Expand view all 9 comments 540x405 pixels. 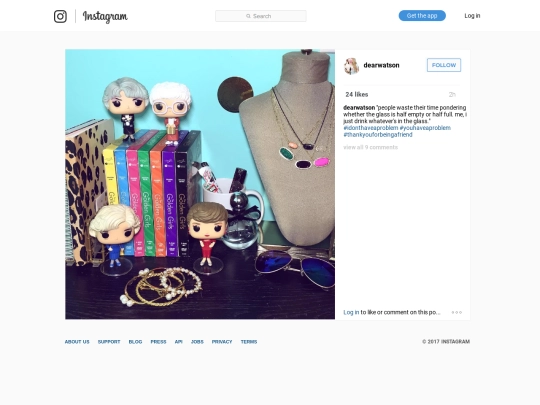coord(371,147)
